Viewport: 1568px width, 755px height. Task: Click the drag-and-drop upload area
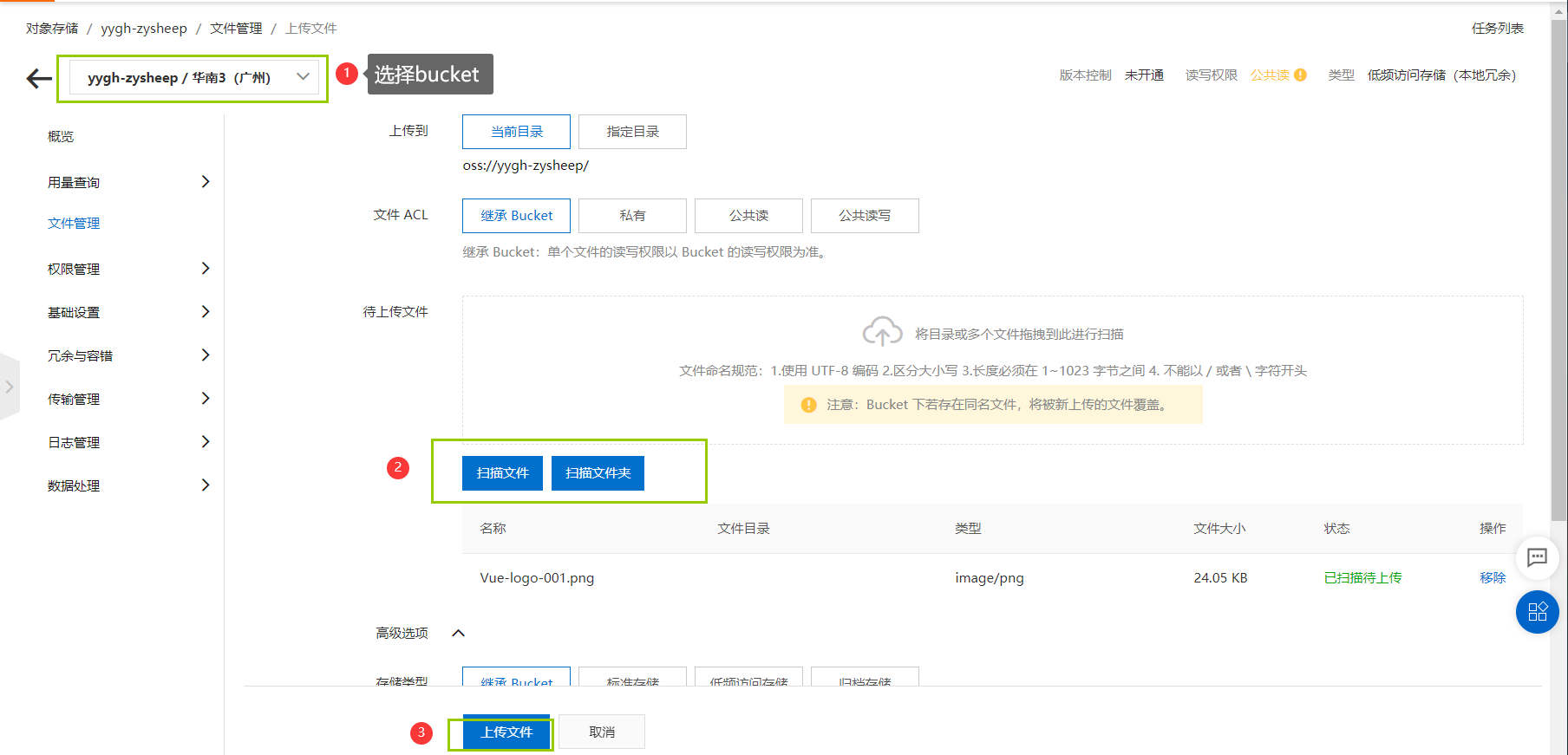[992, 370]
